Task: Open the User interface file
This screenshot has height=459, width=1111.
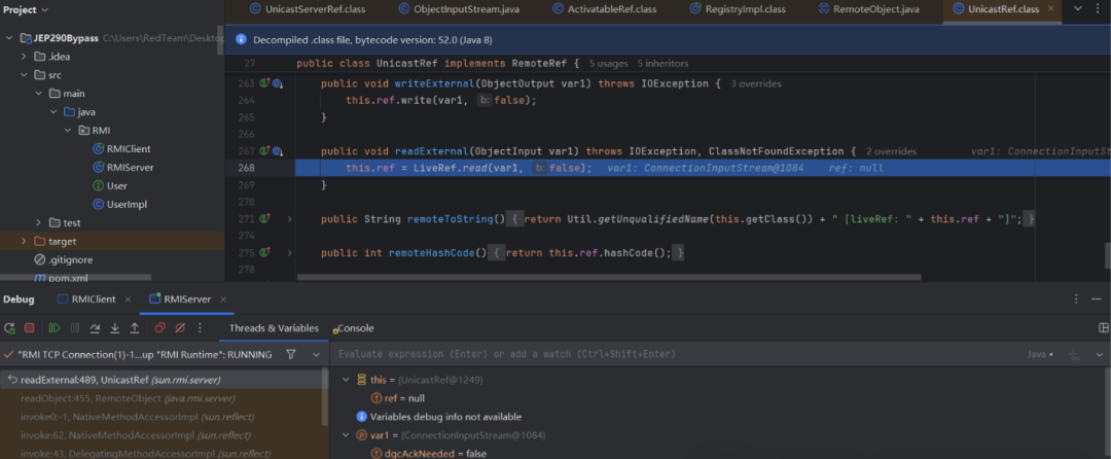Action: pyautogui.click(x=110, y=186)
